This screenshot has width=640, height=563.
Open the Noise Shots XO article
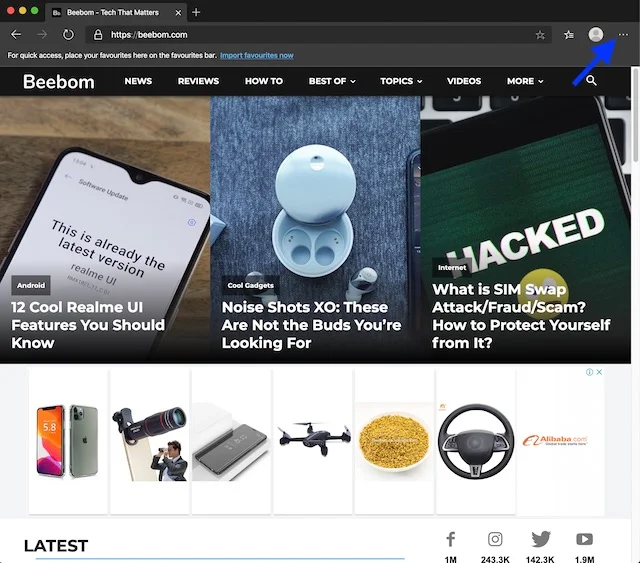click(311, 325)
